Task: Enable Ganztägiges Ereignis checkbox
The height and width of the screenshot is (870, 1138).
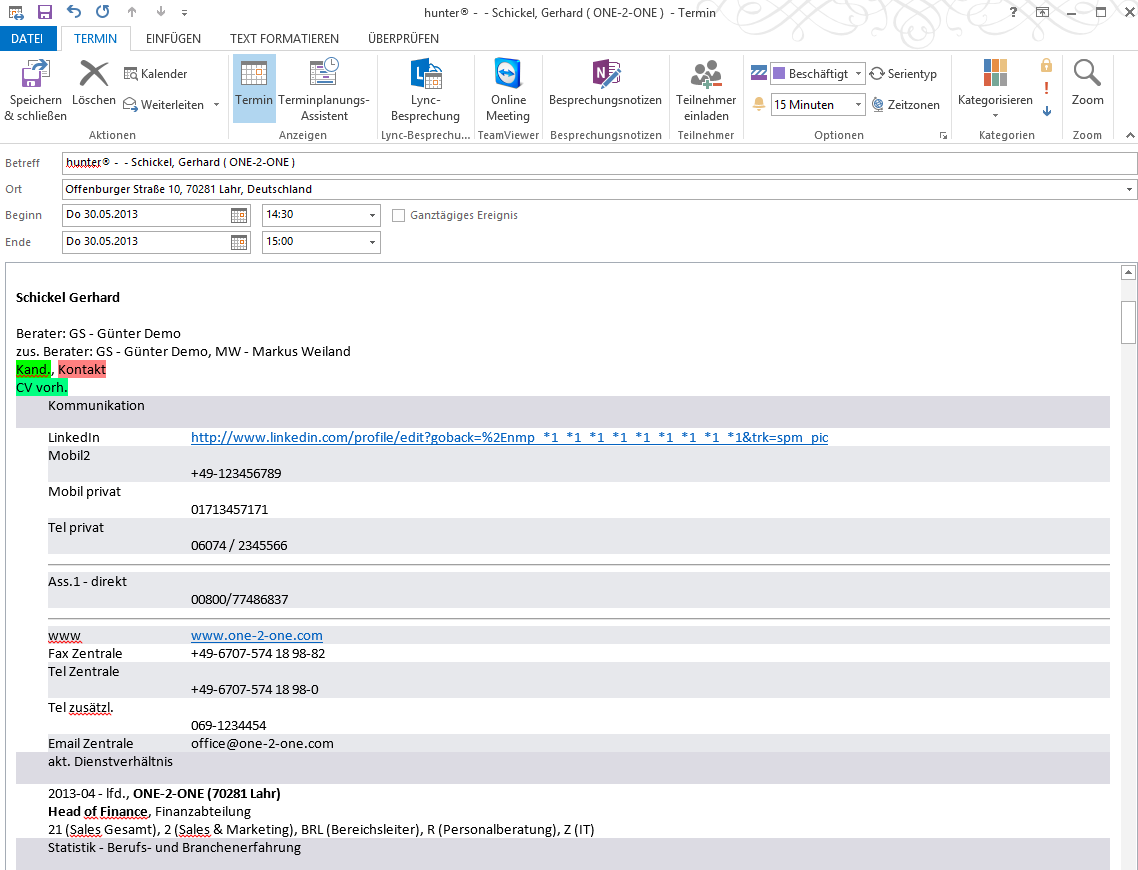Action: click(399, 215)
